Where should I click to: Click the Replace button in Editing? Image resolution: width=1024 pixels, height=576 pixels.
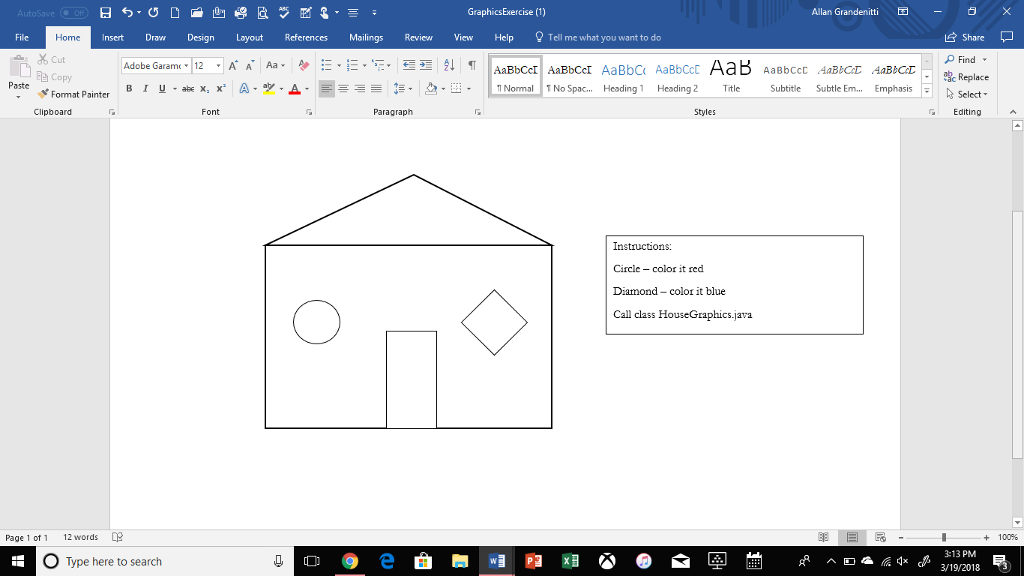tap(966, 77)
